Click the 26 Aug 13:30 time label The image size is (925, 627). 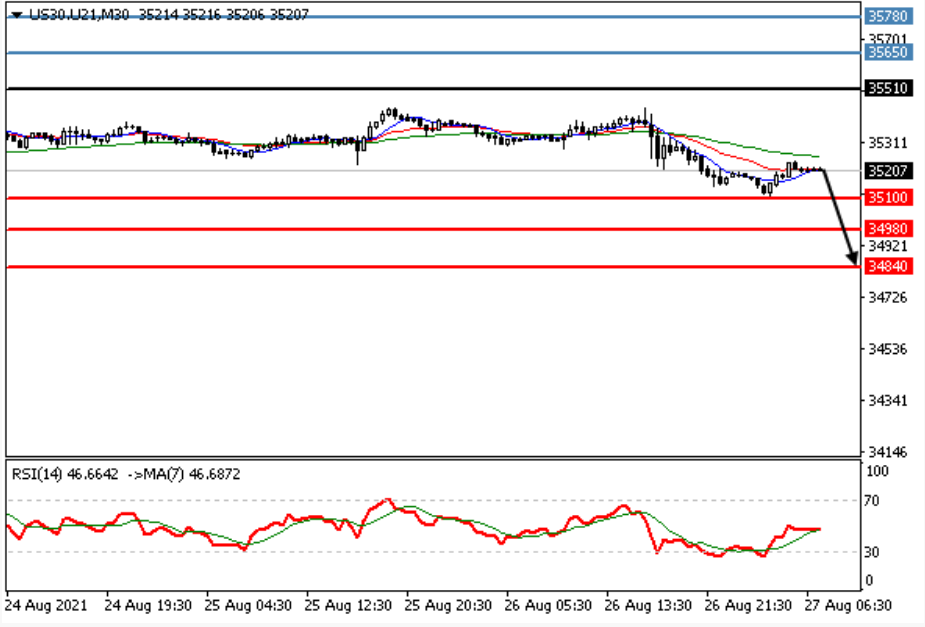pyautogui.click(x=648, y=606)
